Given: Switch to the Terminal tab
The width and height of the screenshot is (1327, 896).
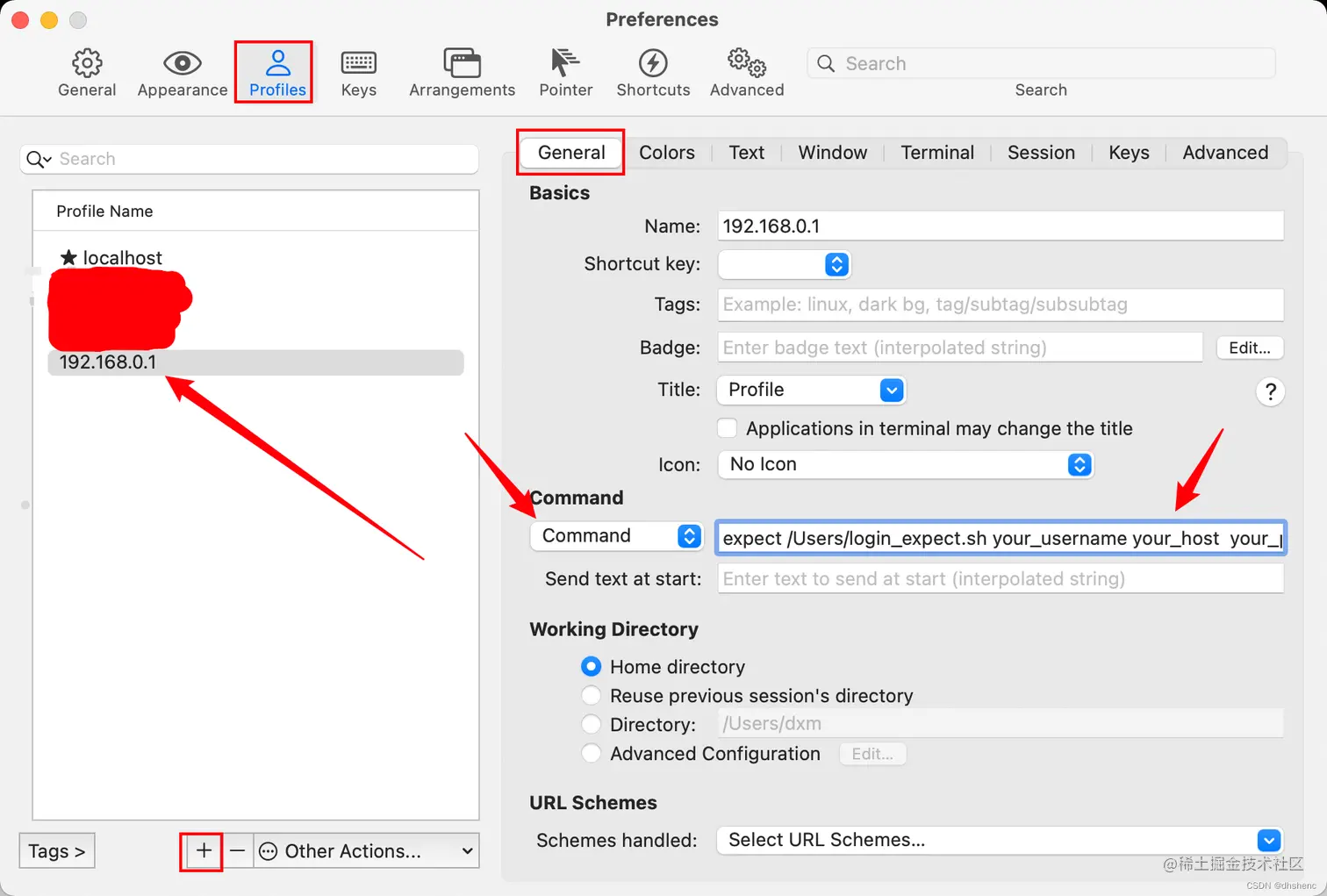Looking at the screenshot, I should [937, 153].
